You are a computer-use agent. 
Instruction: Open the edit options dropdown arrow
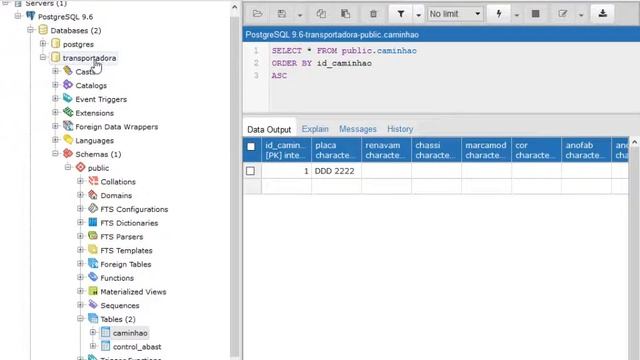click(x=581, y=15)
